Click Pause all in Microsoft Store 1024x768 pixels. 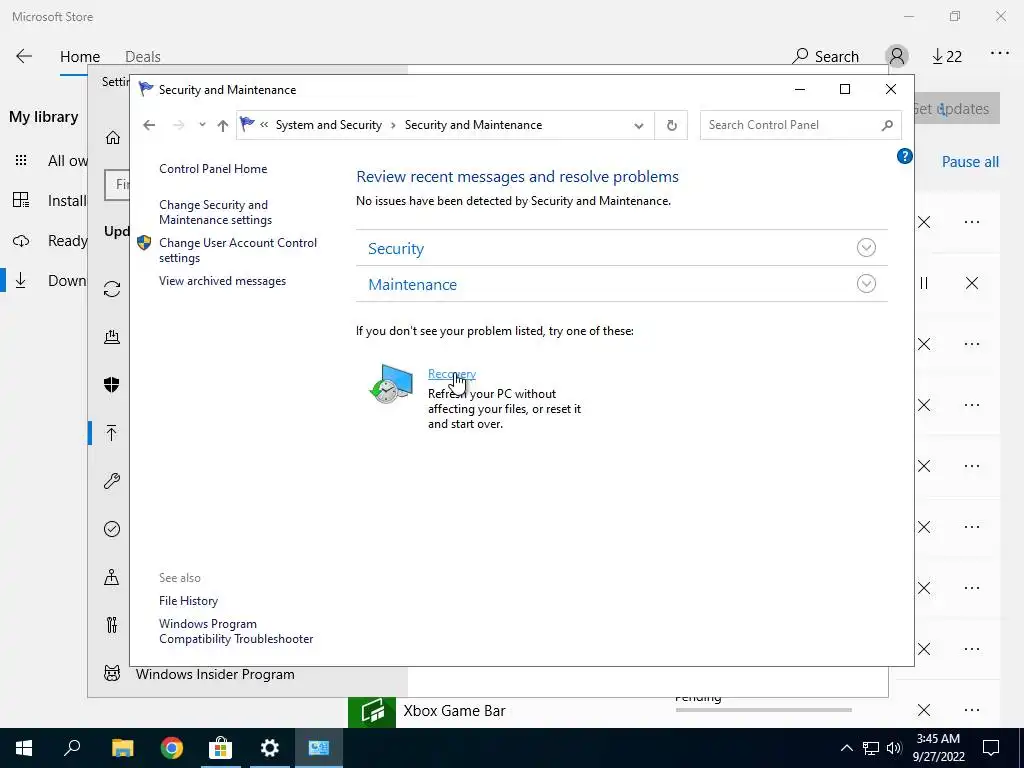point(970,161)
